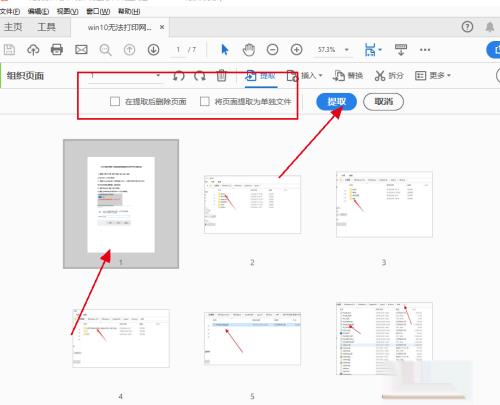This screenshot has height=405, width=500.
Task: Go to previous page arrow
Action: 129,50
